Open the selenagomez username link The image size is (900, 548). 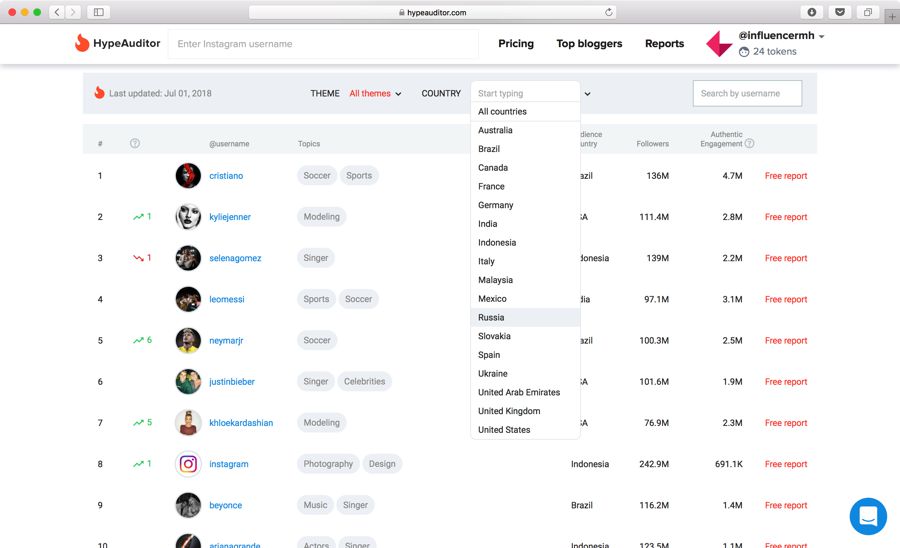[235, 258]
